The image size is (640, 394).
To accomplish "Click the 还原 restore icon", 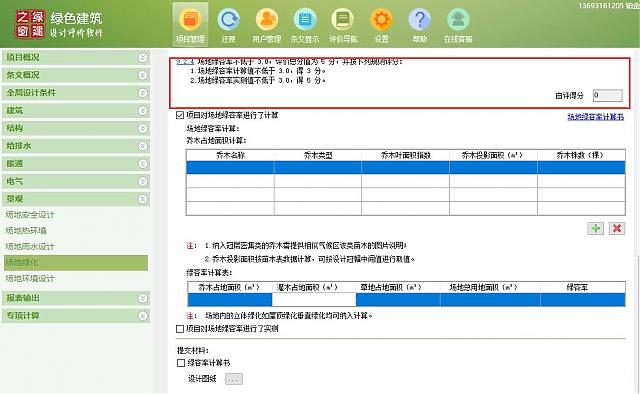I will tap(228, 20).
